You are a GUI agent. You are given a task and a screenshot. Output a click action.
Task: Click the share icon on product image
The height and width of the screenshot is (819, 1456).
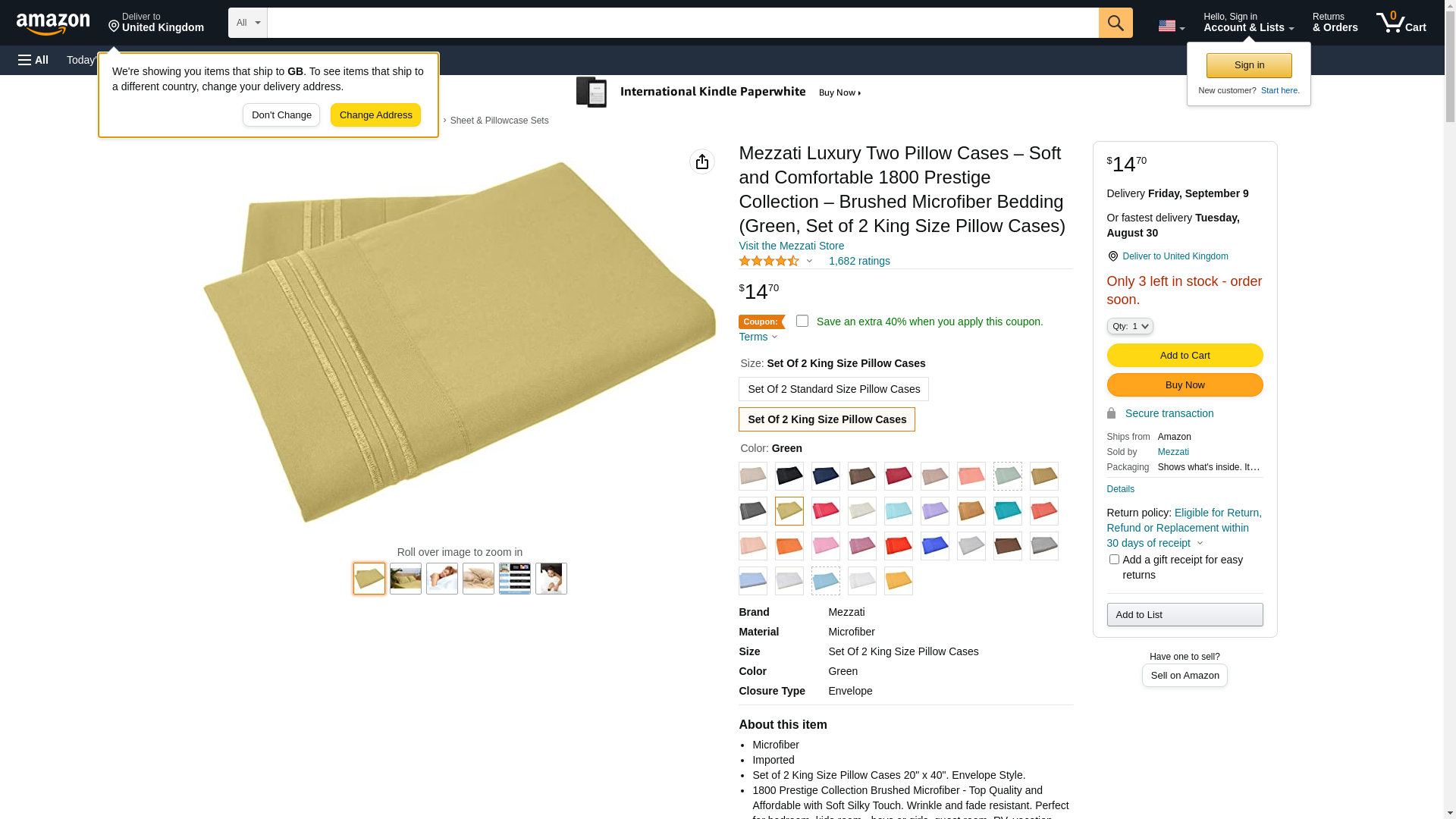coord(702,162)
